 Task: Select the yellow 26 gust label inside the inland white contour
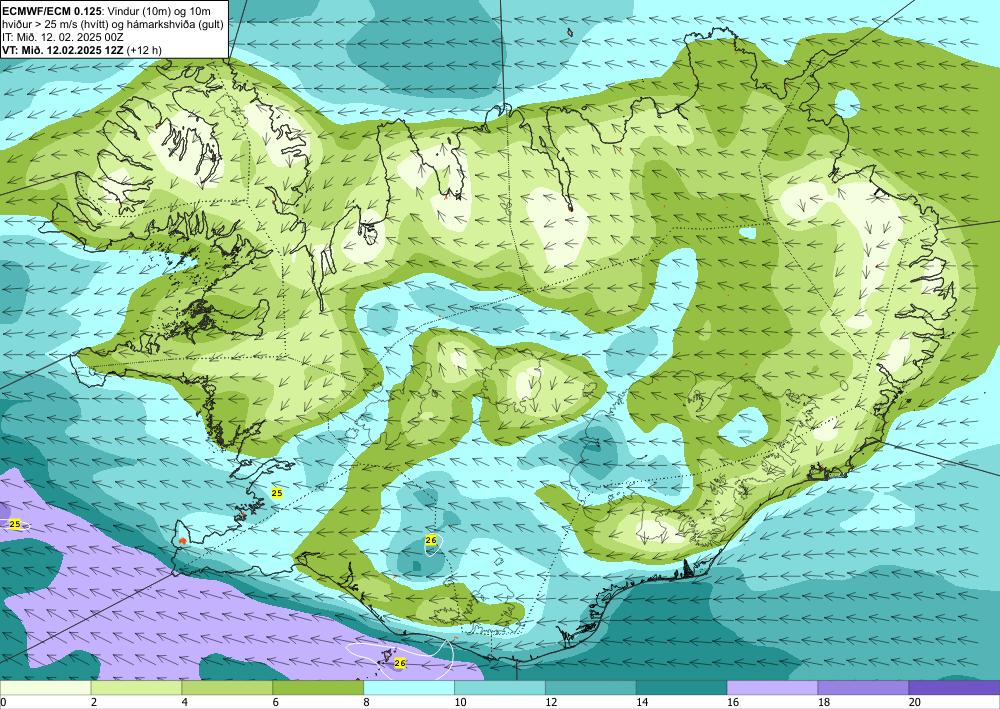(x=431, y=540)
